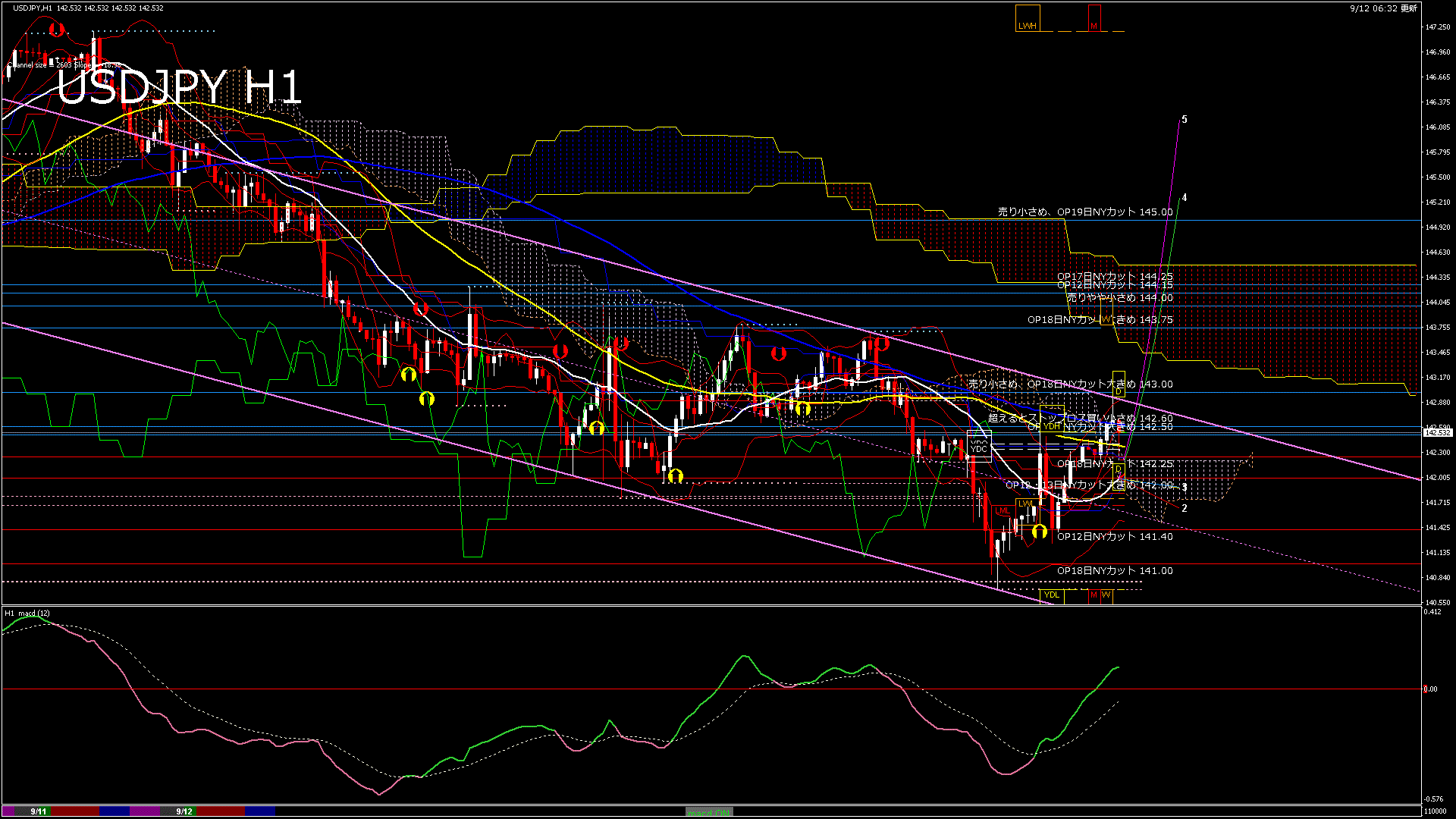Click the red LML marker box
The width and height of the screenshot is (1456, 819).
pos(1003,511)
